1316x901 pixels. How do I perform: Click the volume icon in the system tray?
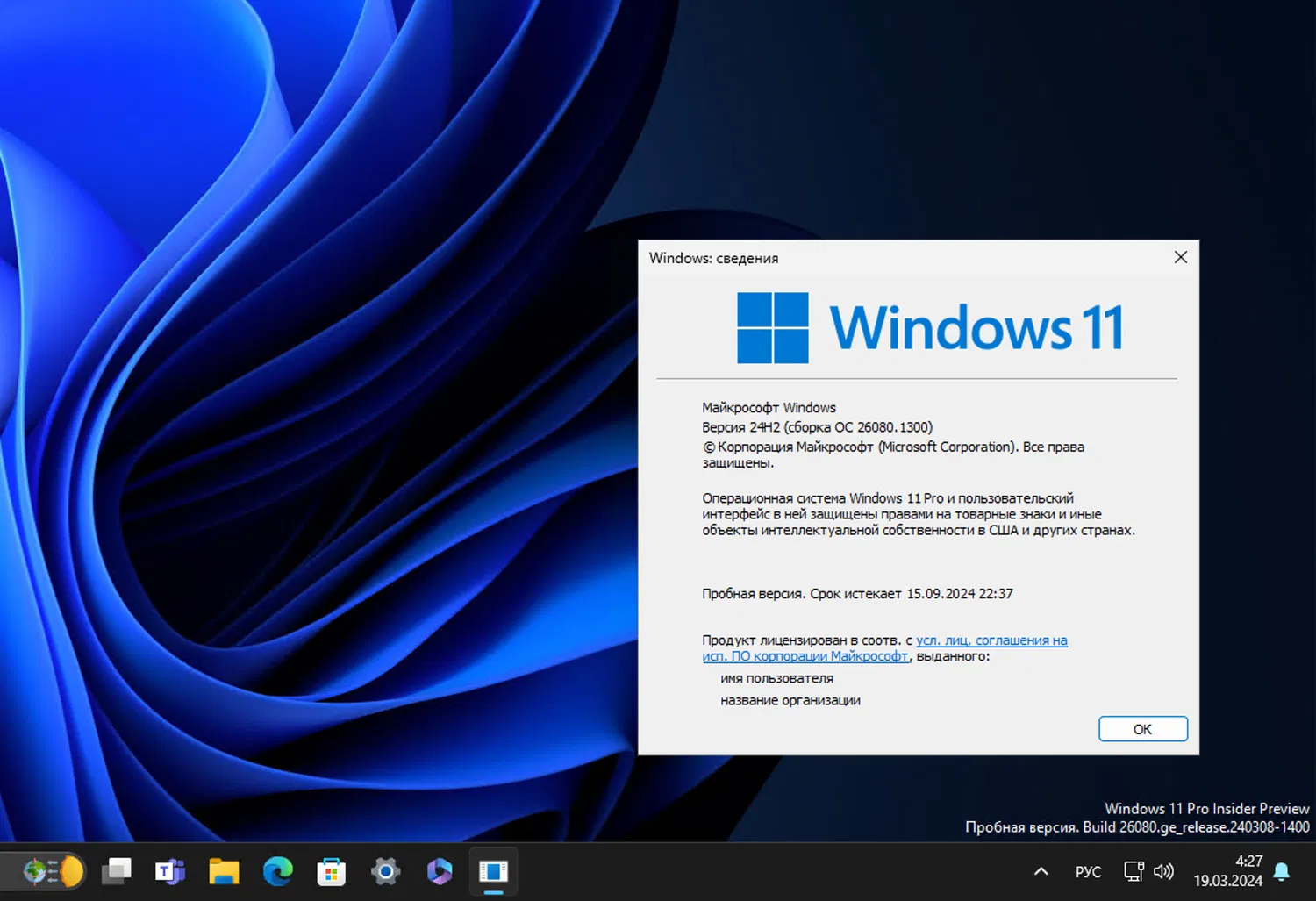(x=1164, y=871)
